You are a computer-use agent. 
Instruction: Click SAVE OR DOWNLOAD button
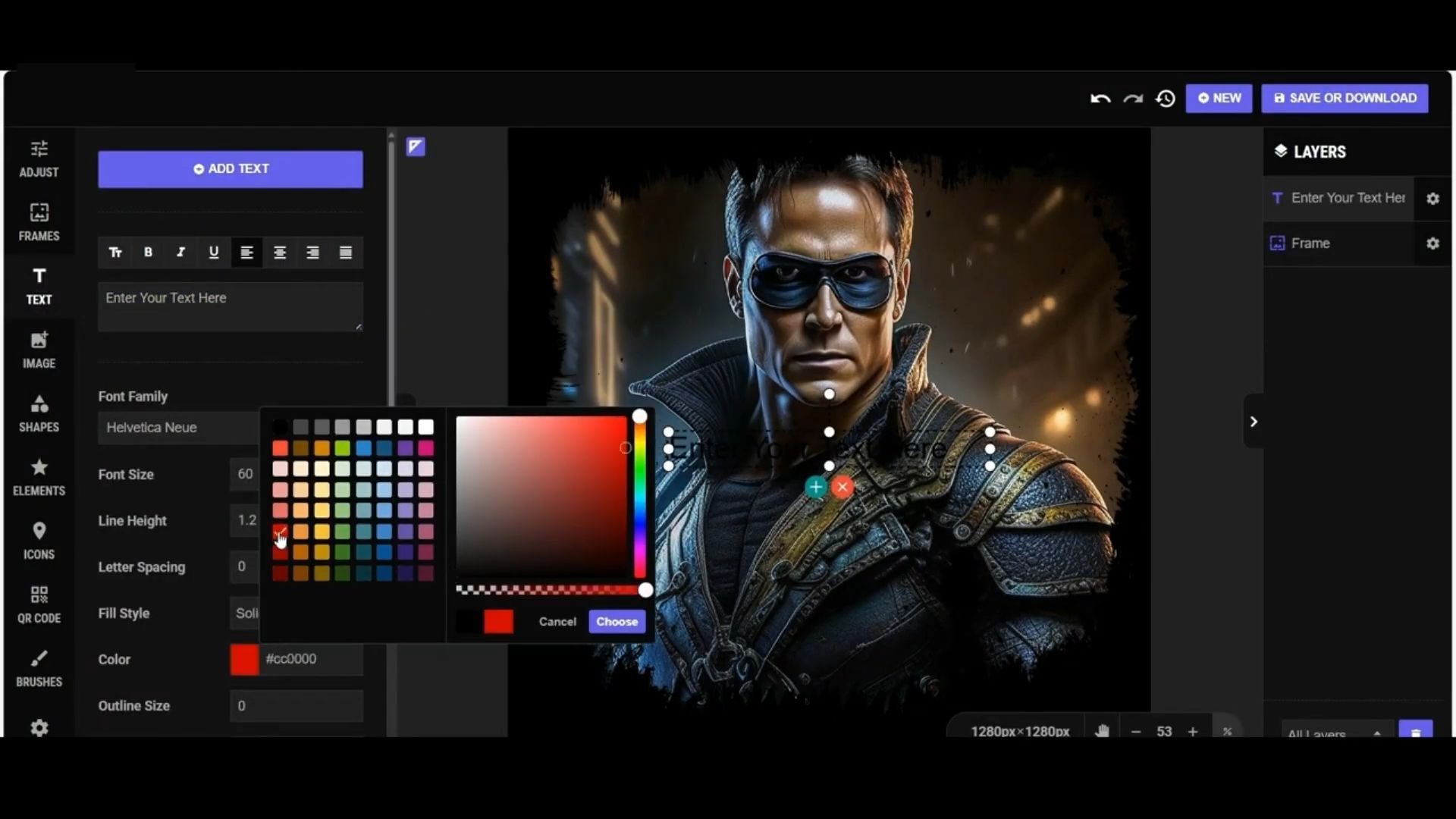coord(1345,98)
